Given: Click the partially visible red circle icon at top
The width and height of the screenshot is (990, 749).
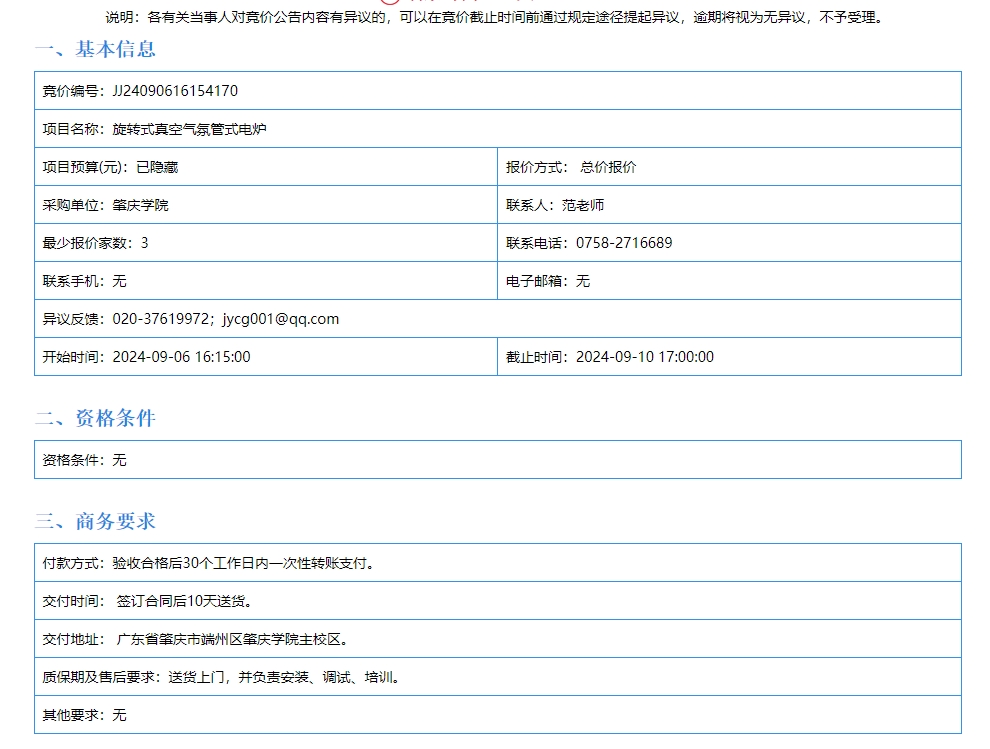Looking at the screenshot, I should tap(390, 2).
